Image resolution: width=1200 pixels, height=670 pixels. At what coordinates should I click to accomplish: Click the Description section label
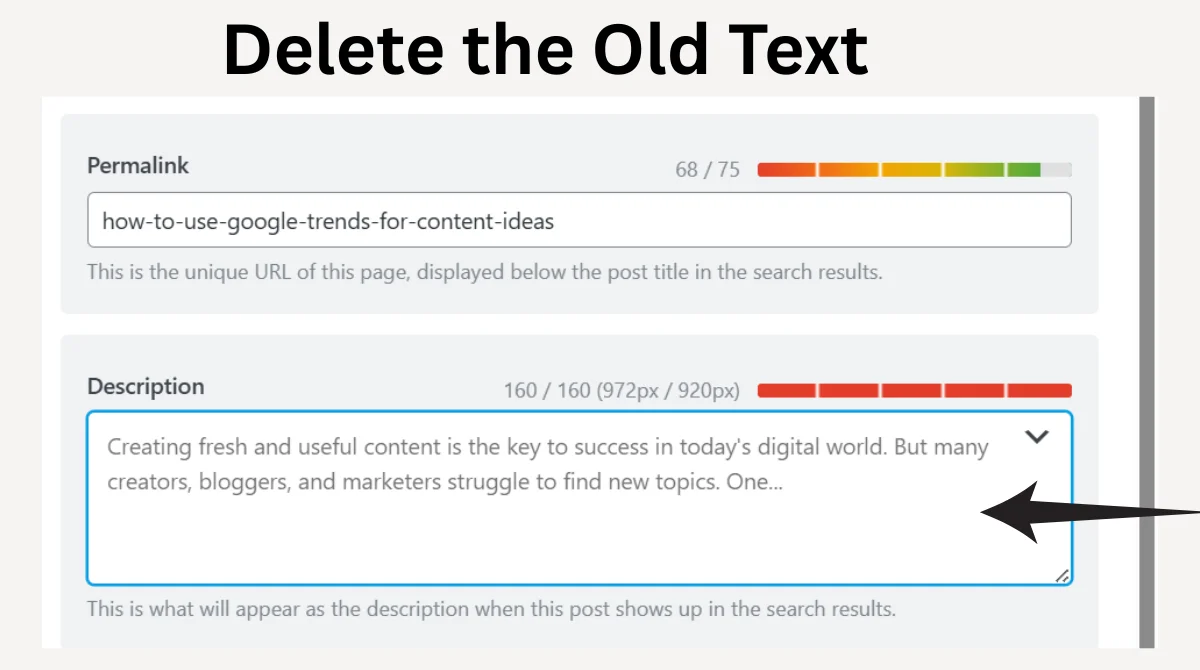tap(145, 386)
